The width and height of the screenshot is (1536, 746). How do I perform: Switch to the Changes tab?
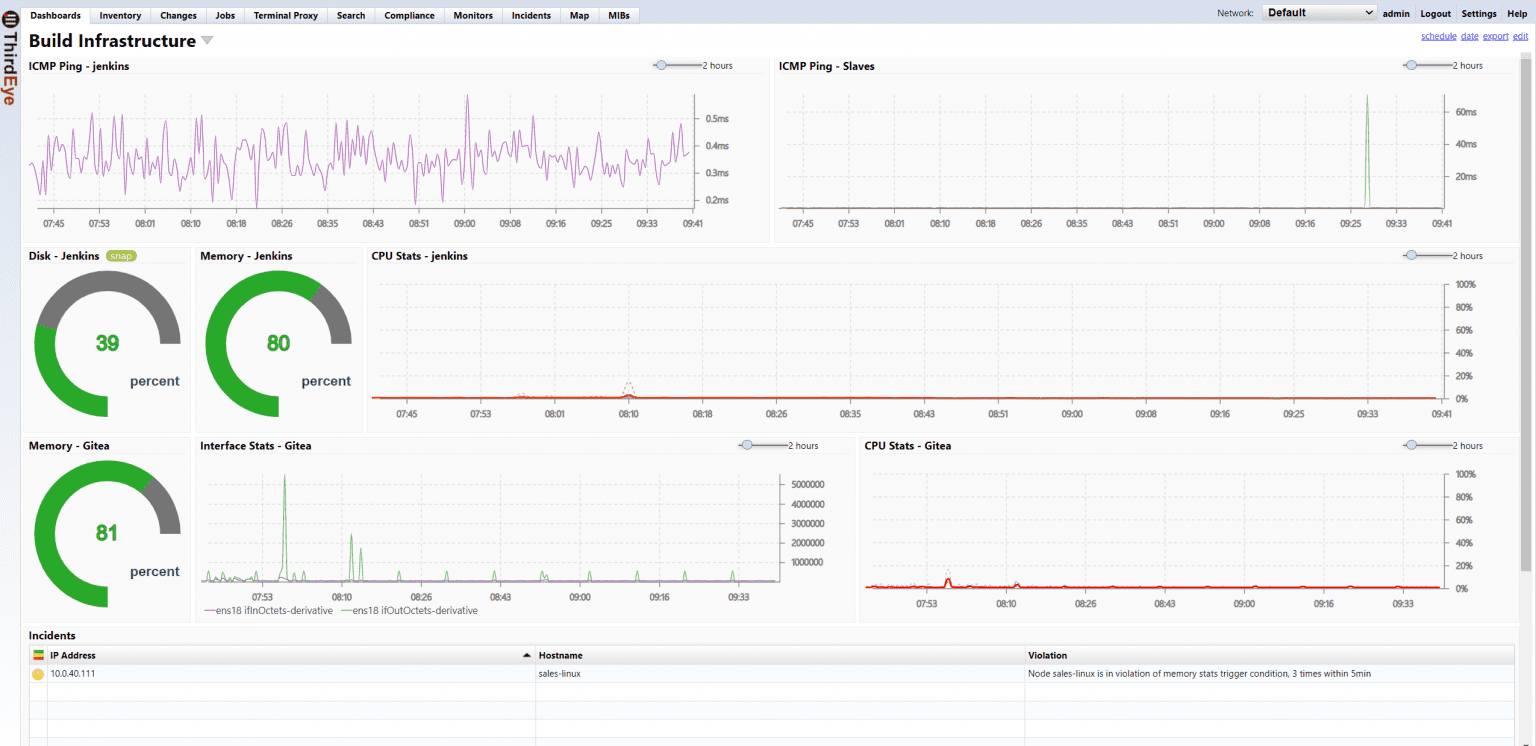(x=178, y=15)
